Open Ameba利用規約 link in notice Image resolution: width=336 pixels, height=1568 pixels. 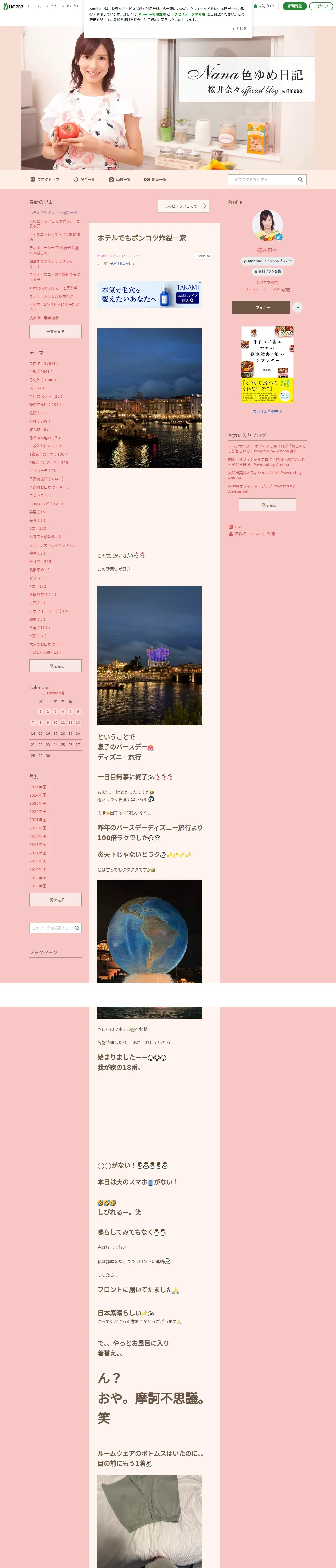click(x=152, y=14)
